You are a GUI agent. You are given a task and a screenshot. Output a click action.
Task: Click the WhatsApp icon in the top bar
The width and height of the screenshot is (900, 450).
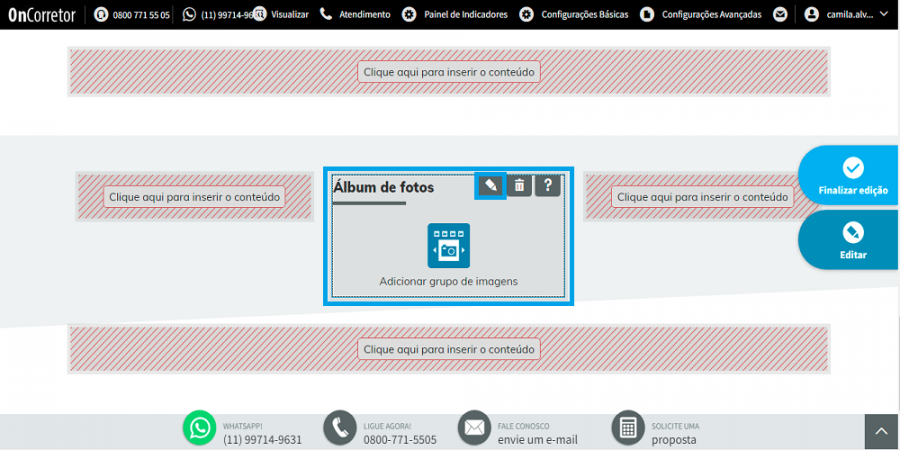pyautogui.click(x=189, y=14)
